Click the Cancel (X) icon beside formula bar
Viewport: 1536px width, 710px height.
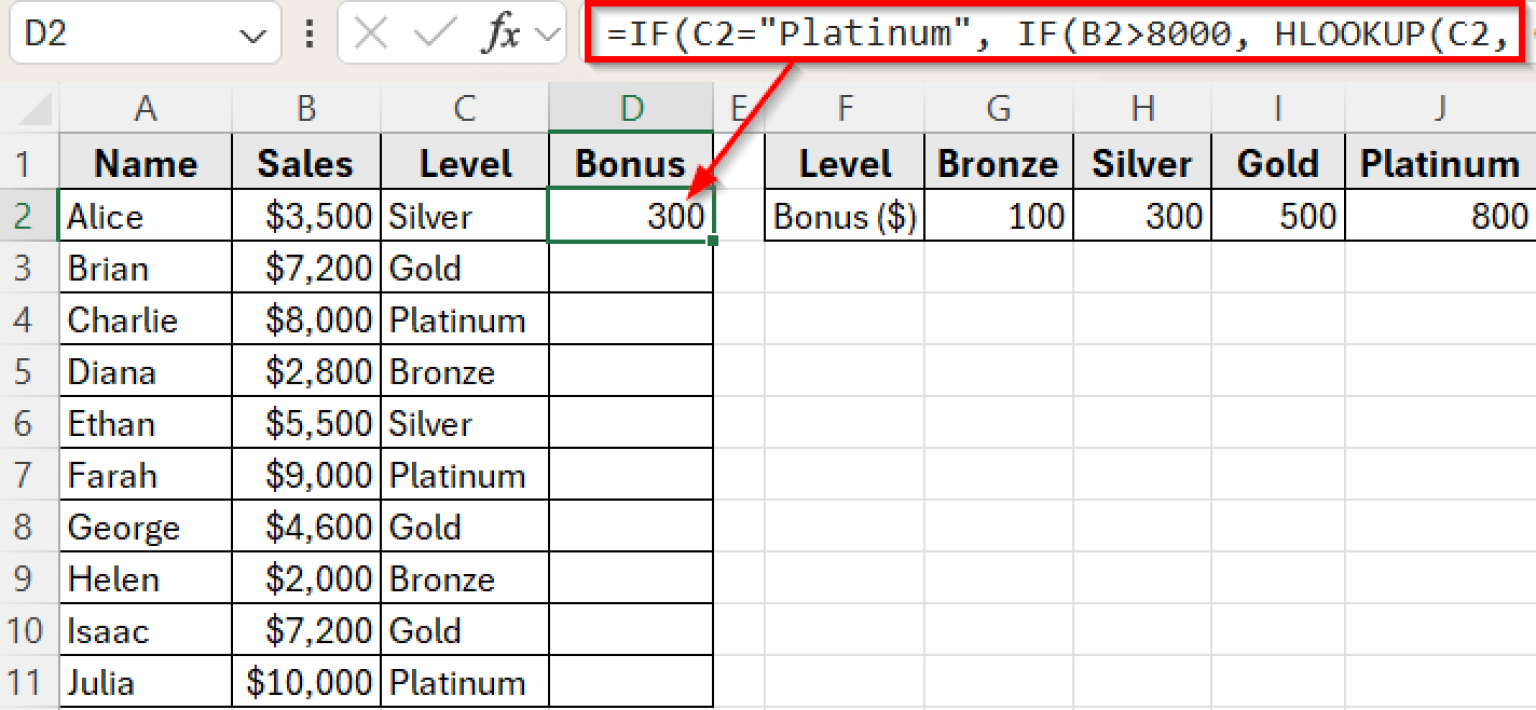369,33
